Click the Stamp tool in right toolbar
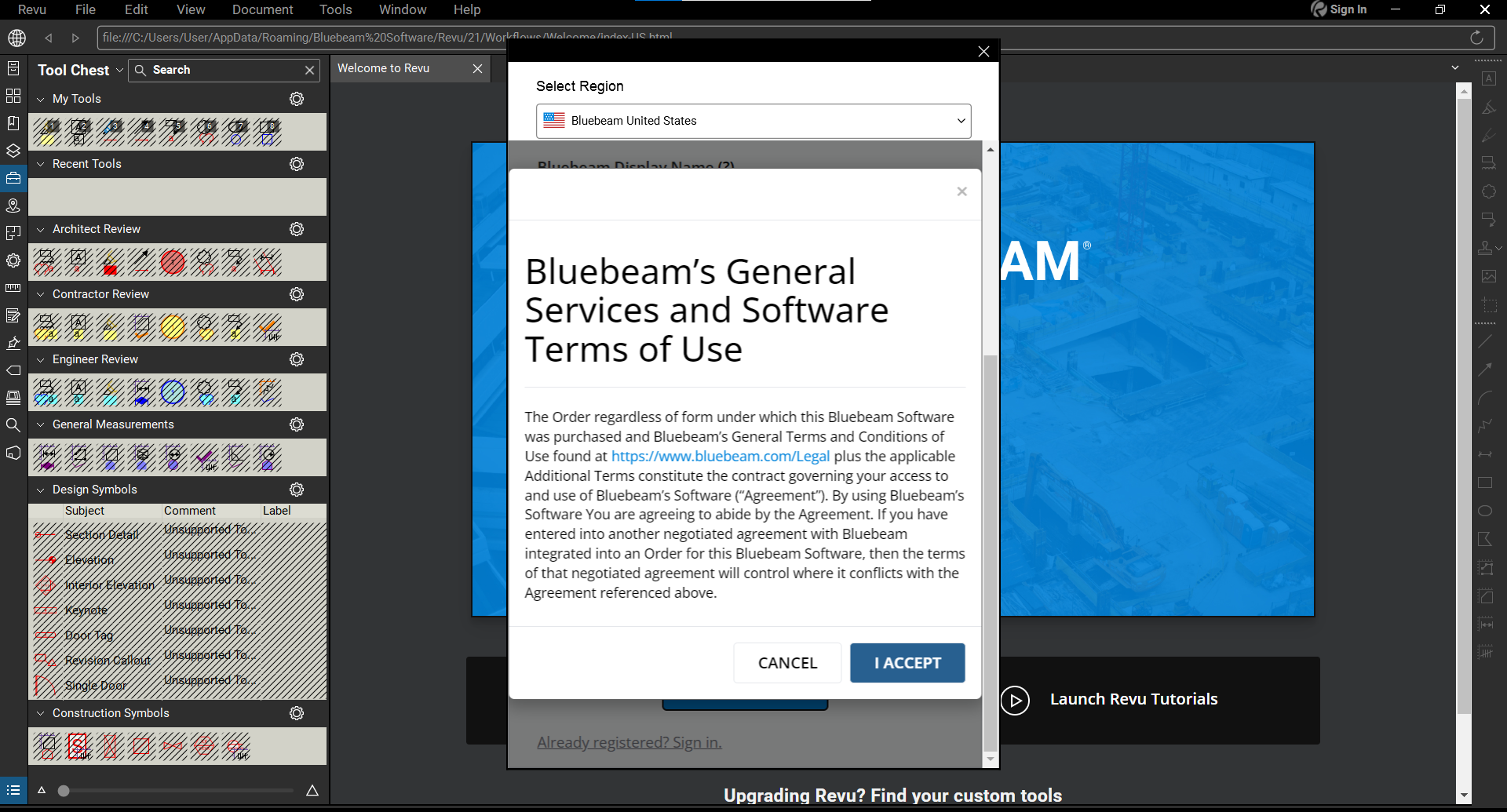This screenshot has width=1507, height=812. (1486, 248)
